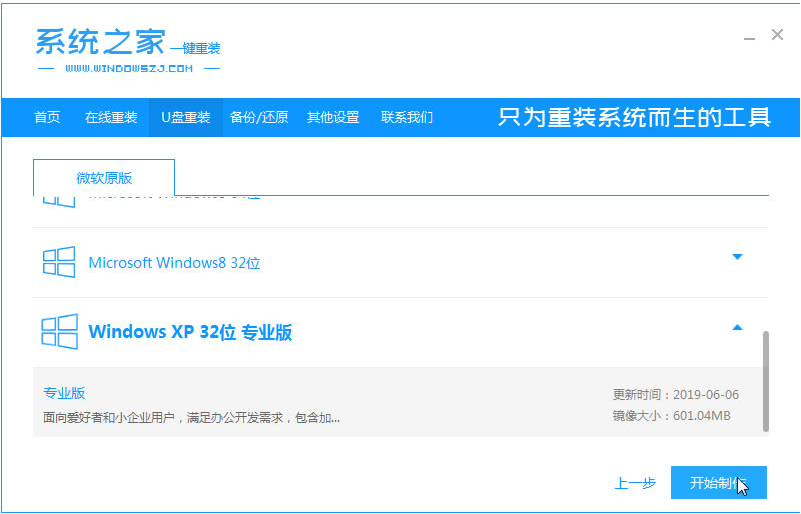Select the 微软原版 tab
The width and height of the screenshot is (801, 514).
(x=104, y=178)
